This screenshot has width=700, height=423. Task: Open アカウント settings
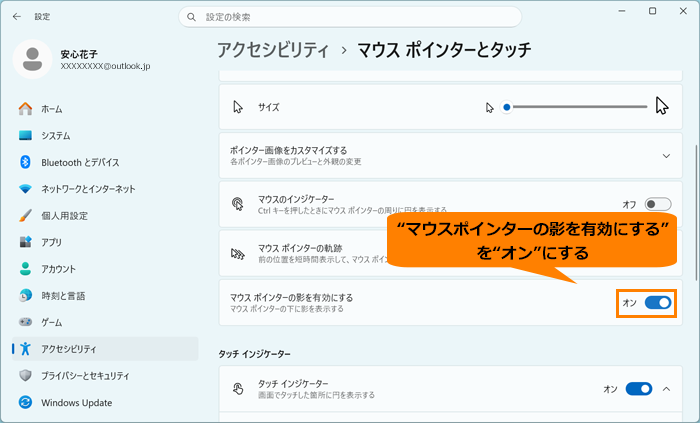[x=105, y=269]
